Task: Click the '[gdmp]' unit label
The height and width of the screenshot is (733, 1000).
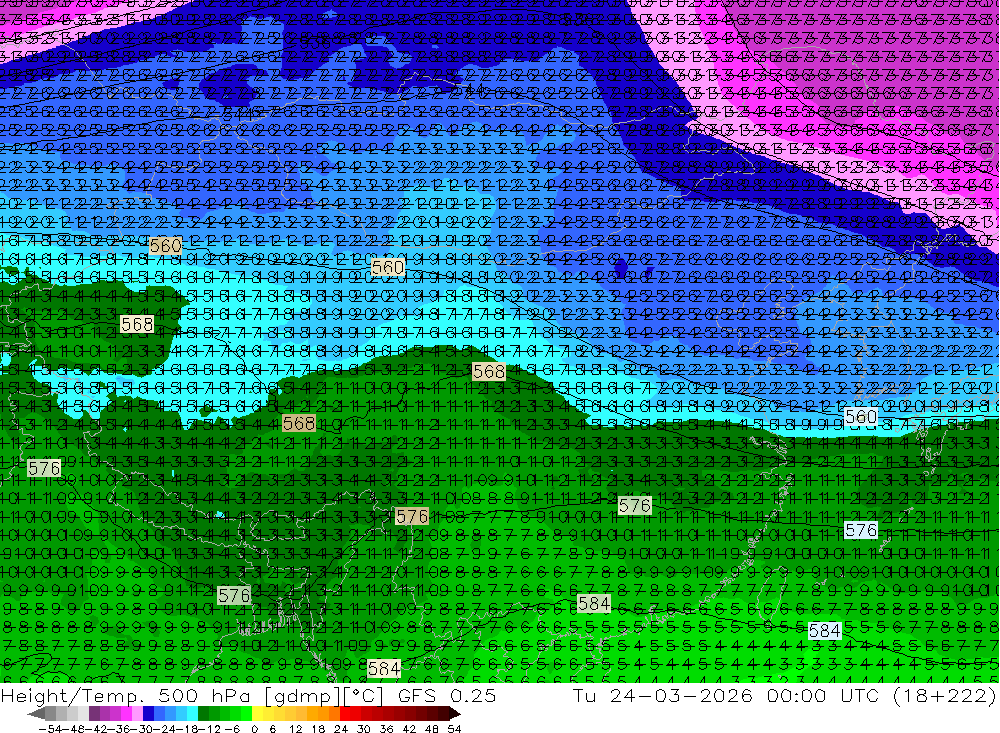Action: (x=302, y=696)
